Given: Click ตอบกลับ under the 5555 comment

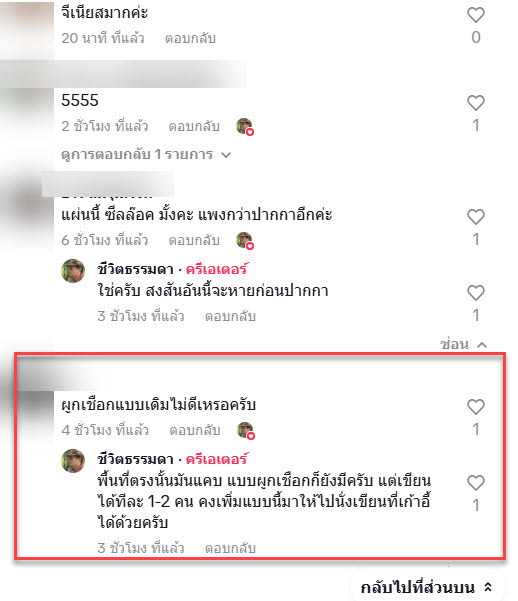Looking at the screenshot, I should (194, 126).
